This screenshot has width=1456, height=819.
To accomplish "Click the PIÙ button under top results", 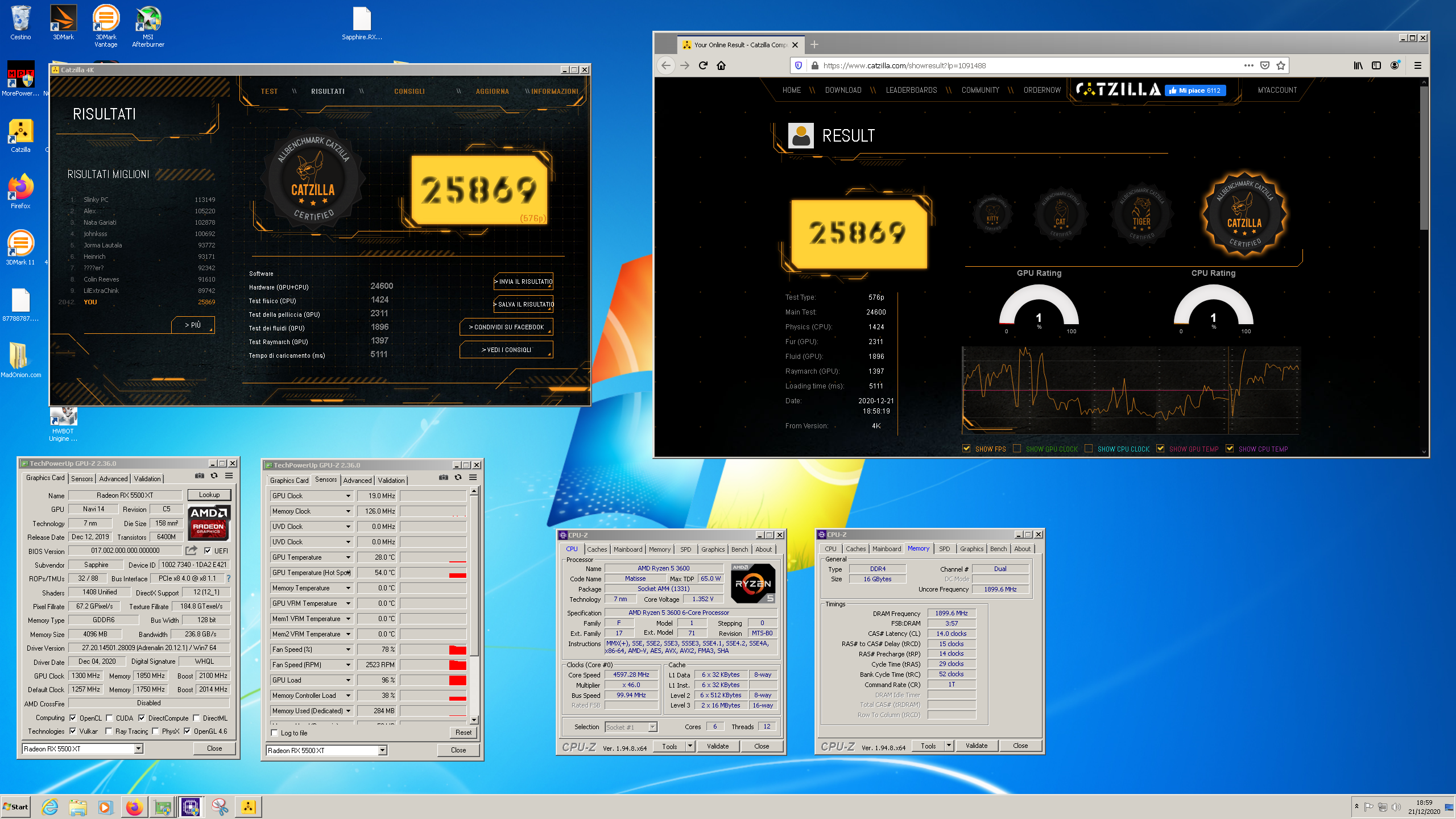I will coord(193,325).
